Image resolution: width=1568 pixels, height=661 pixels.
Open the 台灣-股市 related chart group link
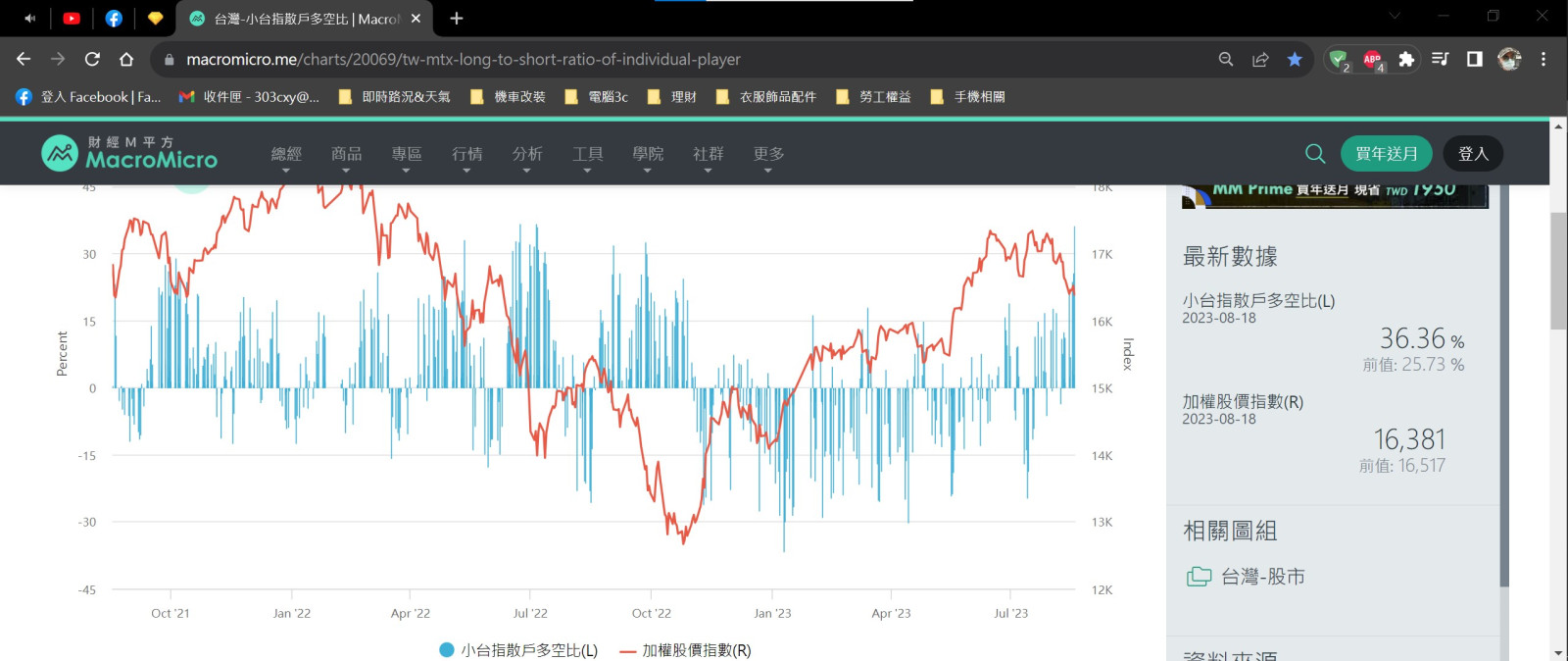(1262, 577)
